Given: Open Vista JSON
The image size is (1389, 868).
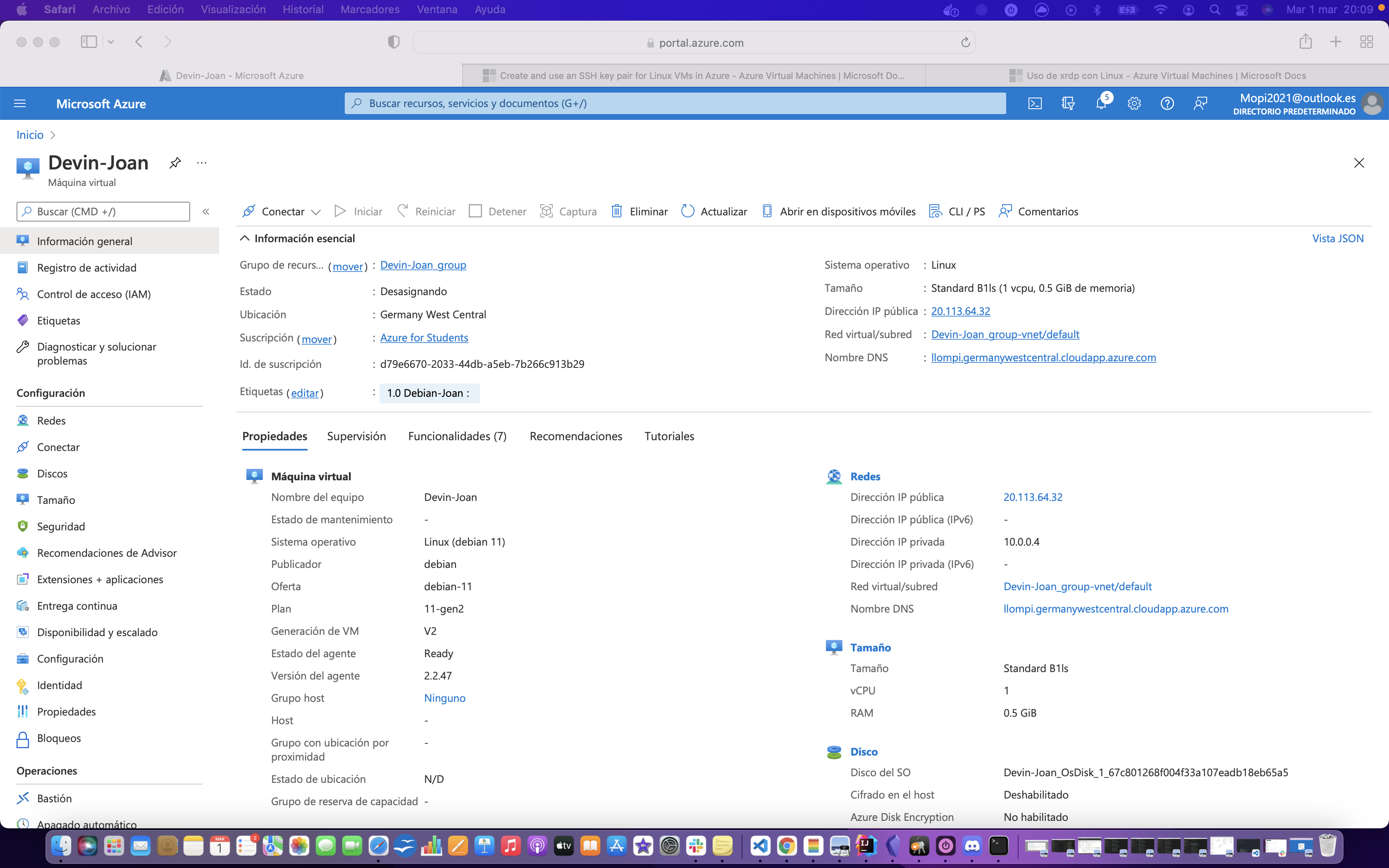Looking at the screenshot, I should click(x=1338, y=238).
